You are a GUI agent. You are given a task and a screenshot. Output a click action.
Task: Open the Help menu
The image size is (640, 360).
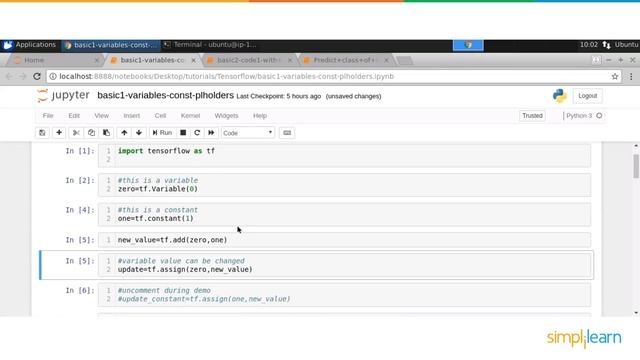point(260,116)
